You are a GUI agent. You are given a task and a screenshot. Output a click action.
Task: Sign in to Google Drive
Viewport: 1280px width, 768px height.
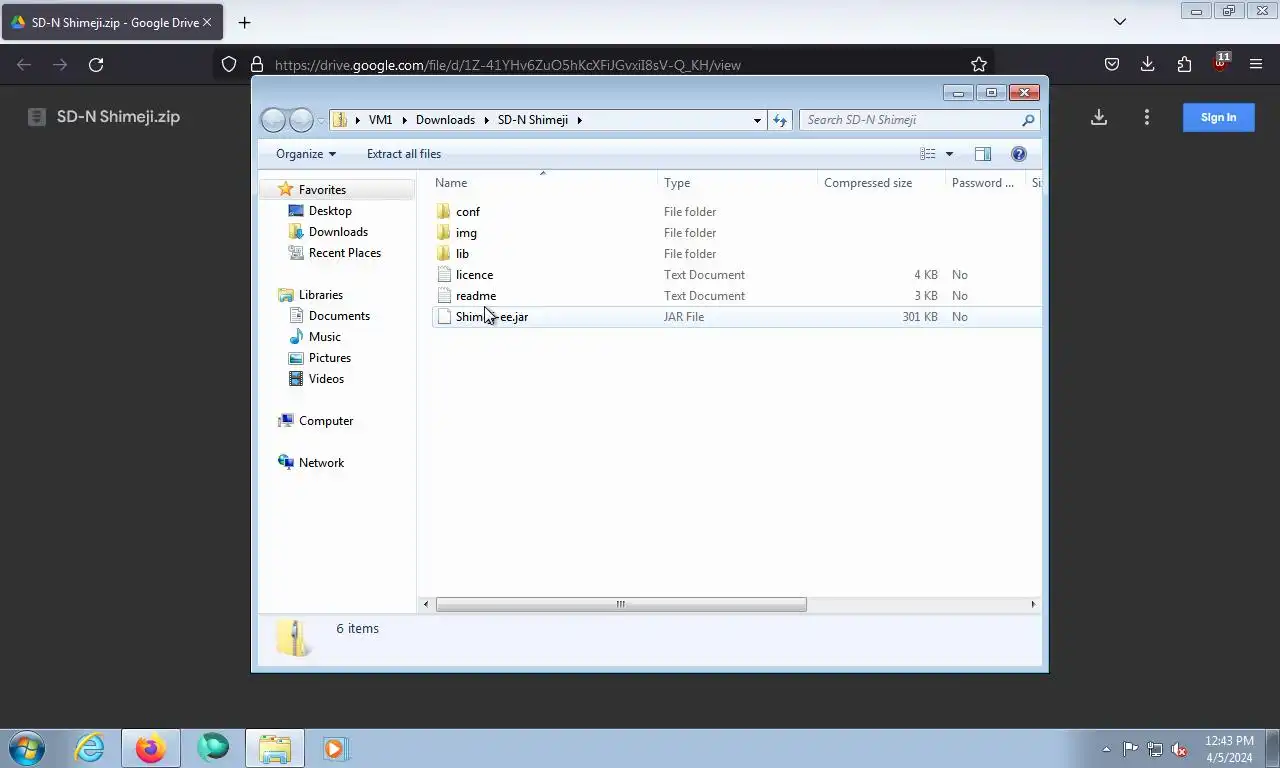pyautogui.click(x=1219, y=117)
